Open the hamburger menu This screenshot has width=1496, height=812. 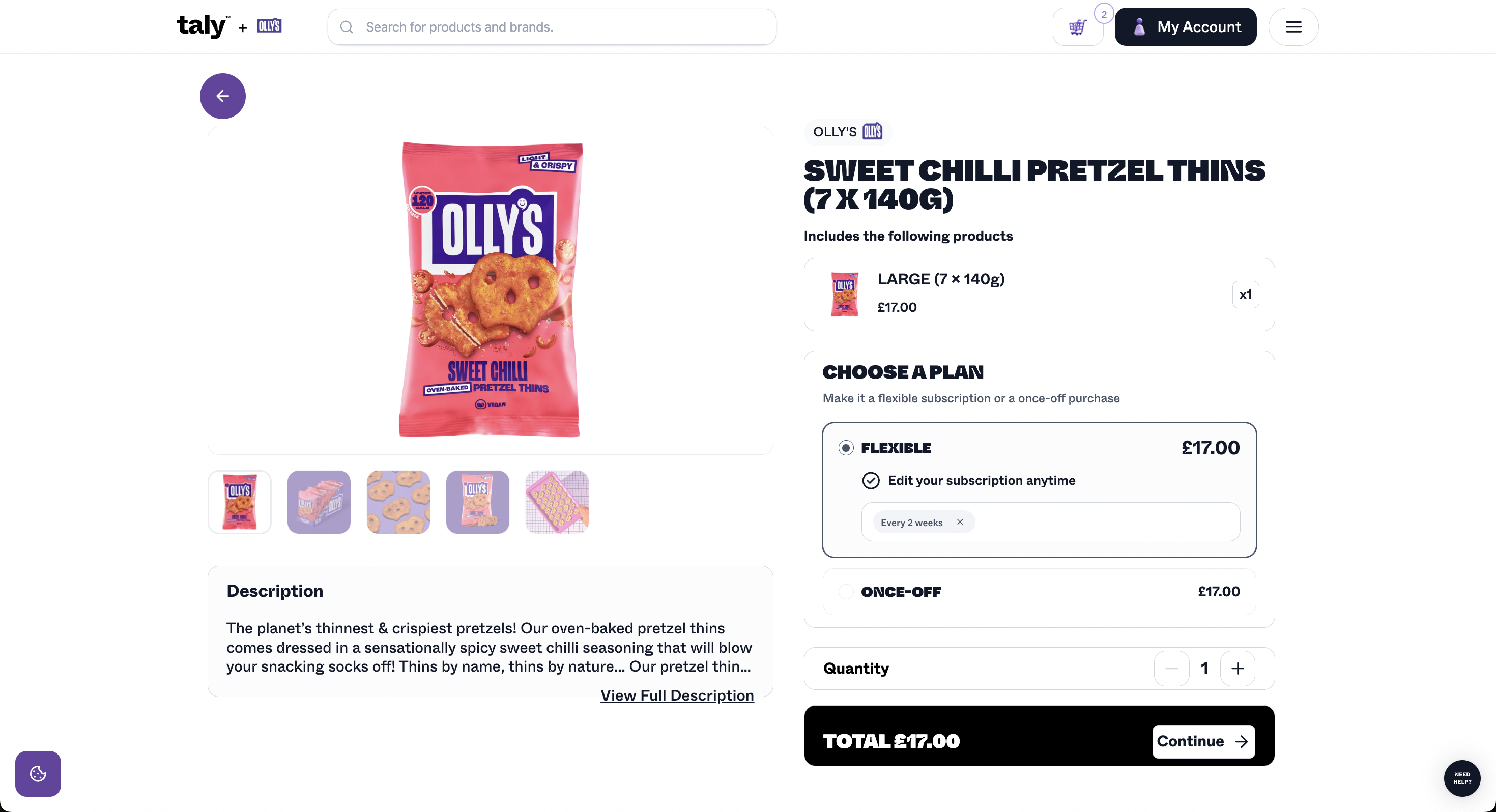[1293, 27]
